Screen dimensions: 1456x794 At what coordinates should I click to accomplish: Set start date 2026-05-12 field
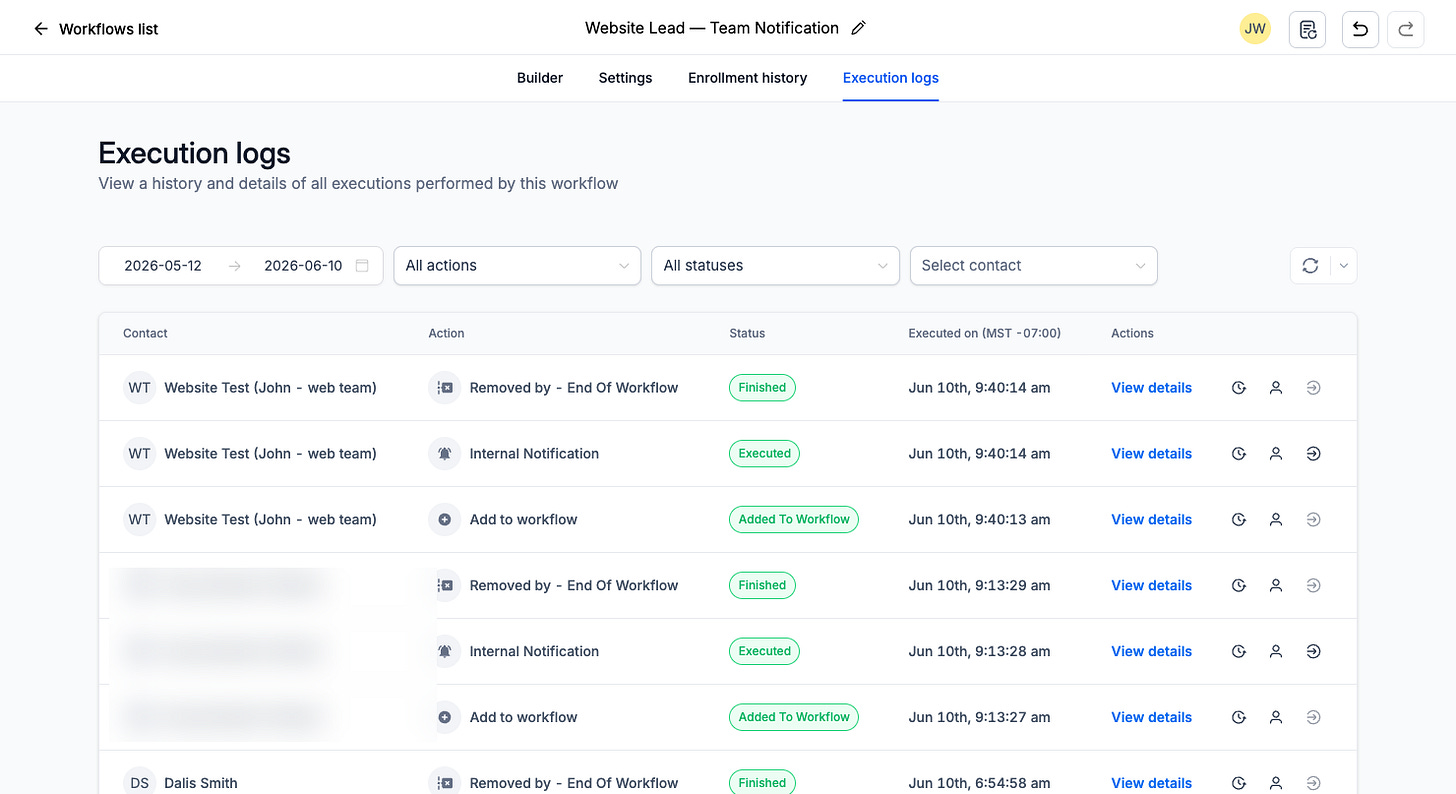[x=163, y=266]
